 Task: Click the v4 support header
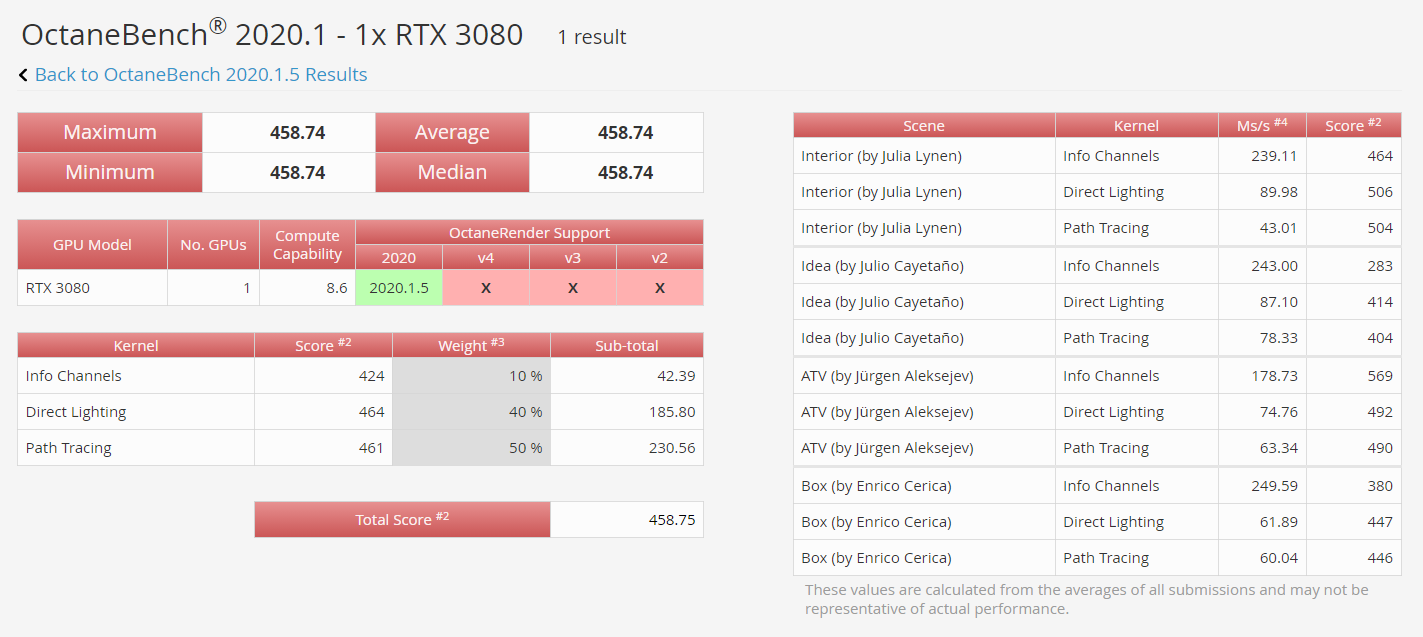tap(486, 258)
